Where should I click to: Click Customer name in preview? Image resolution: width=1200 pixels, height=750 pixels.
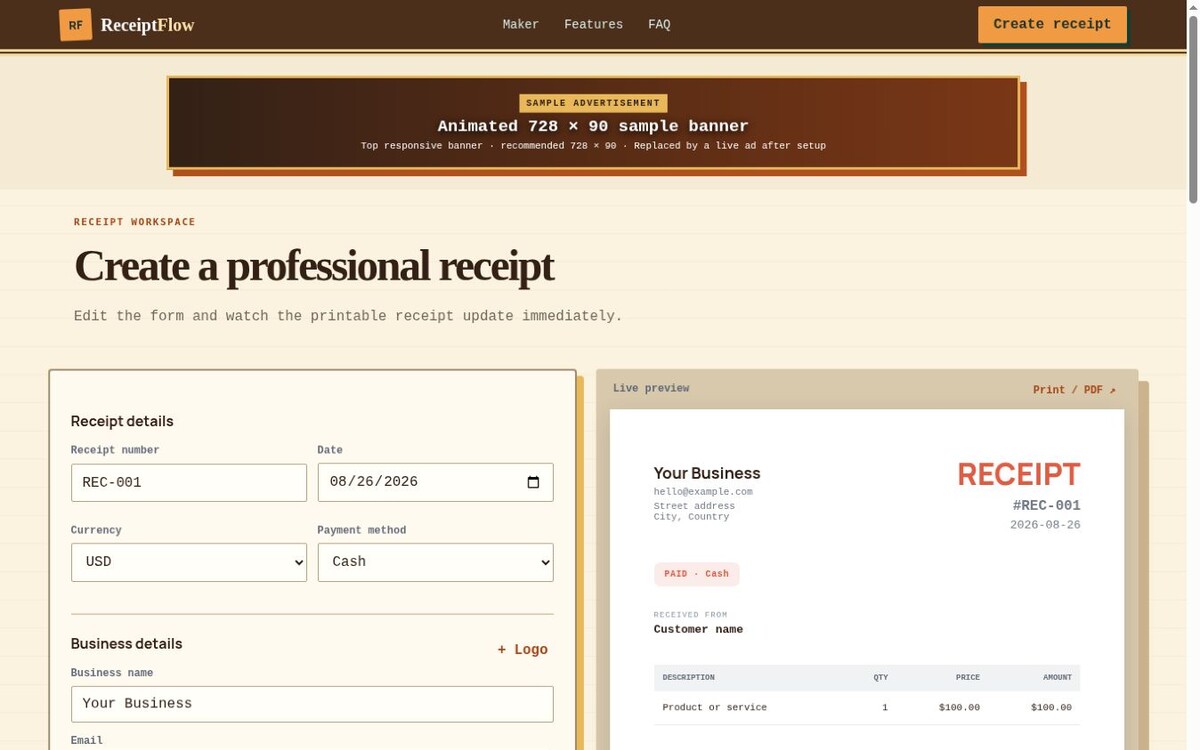click(x=698, y=630)
